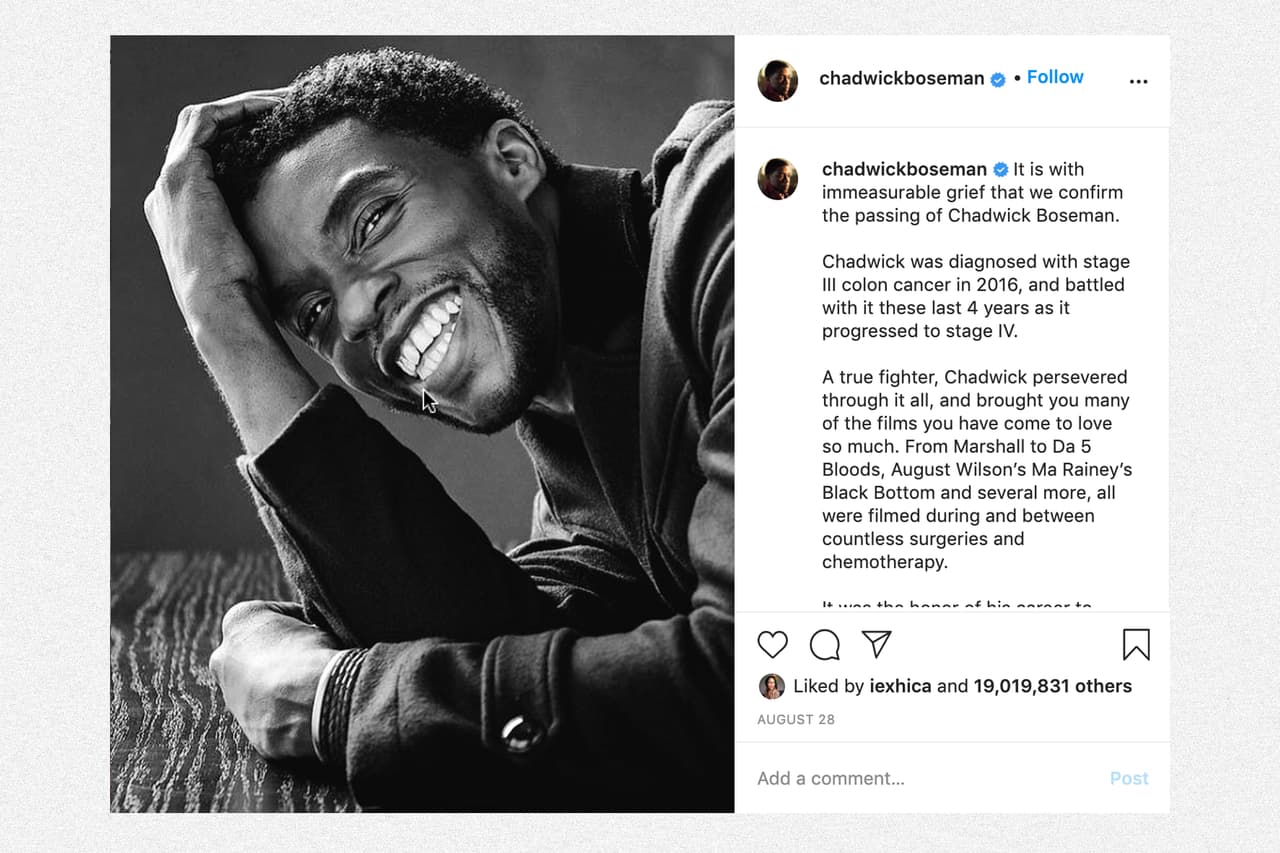Image resolution: width=1280 pixels, height=853 pixels.
Task: Like the post with the heart icon
Action: tap(772, 645)
